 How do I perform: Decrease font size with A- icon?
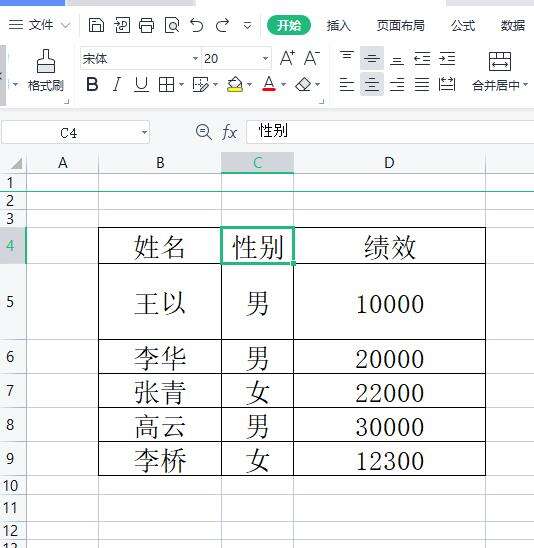click(x=312, y=58)
